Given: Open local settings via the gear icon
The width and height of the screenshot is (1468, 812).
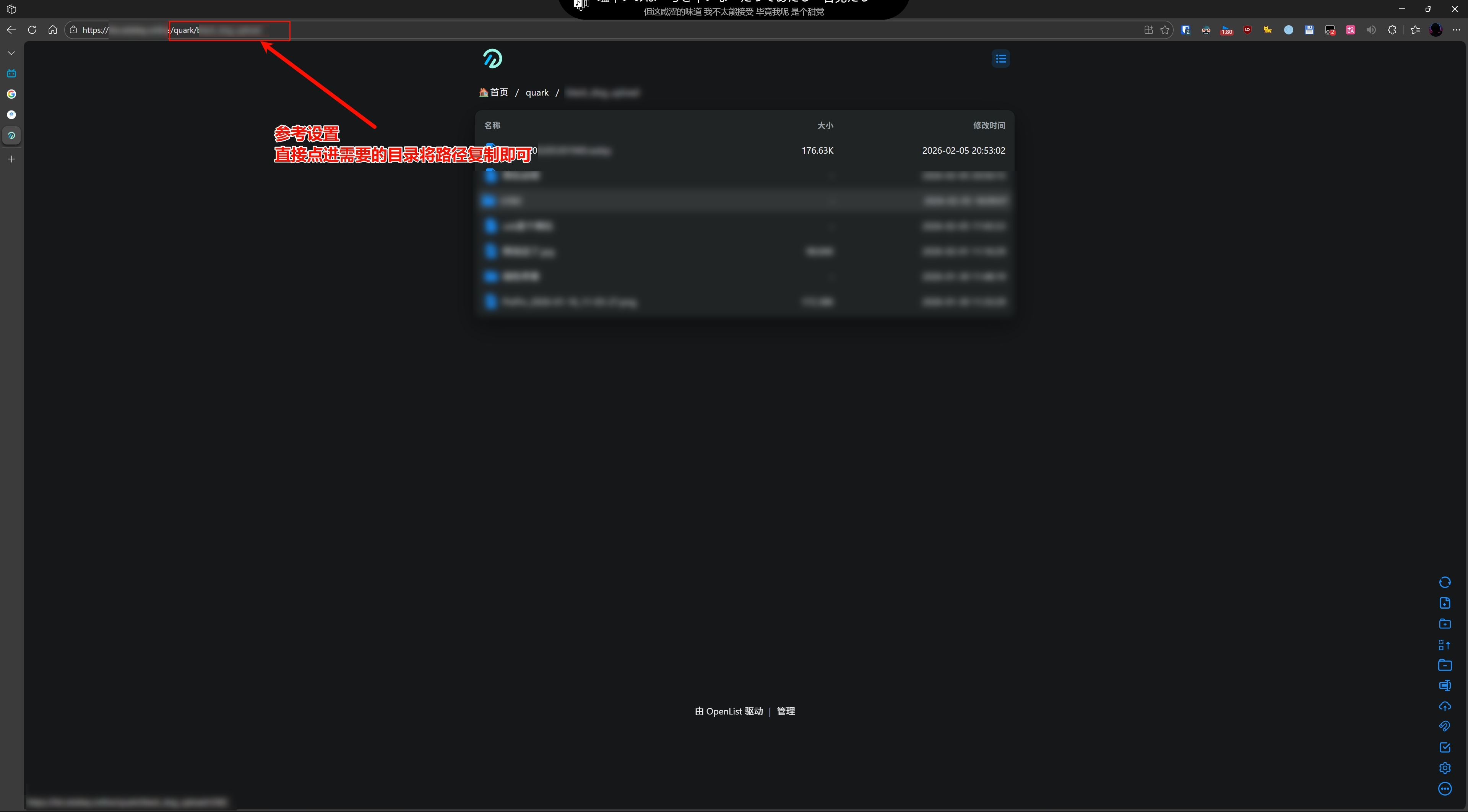Looking at the screenshot, I should pos(1445,768).
